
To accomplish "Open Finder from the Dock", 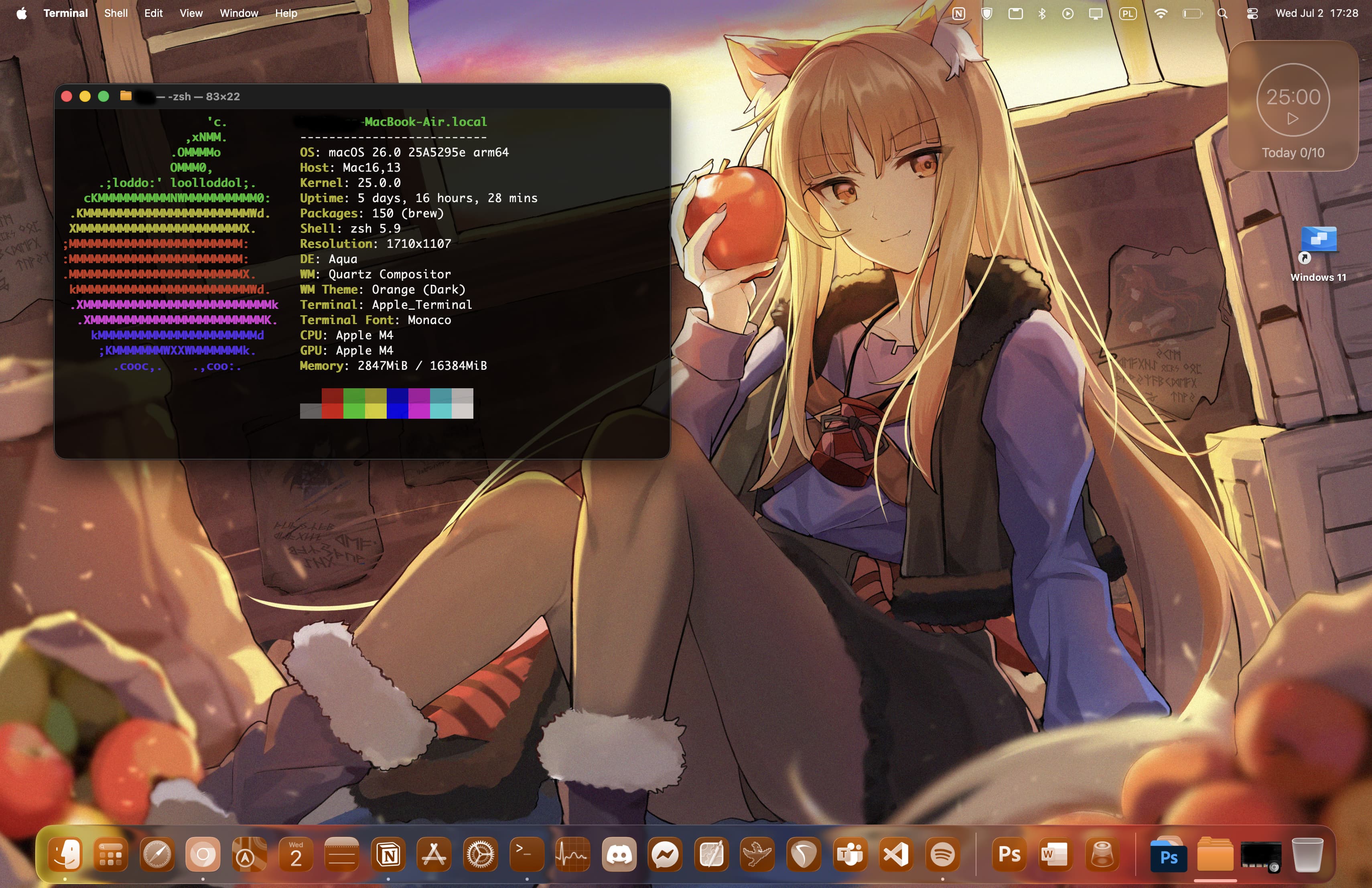I will click(x=65, y=855).
